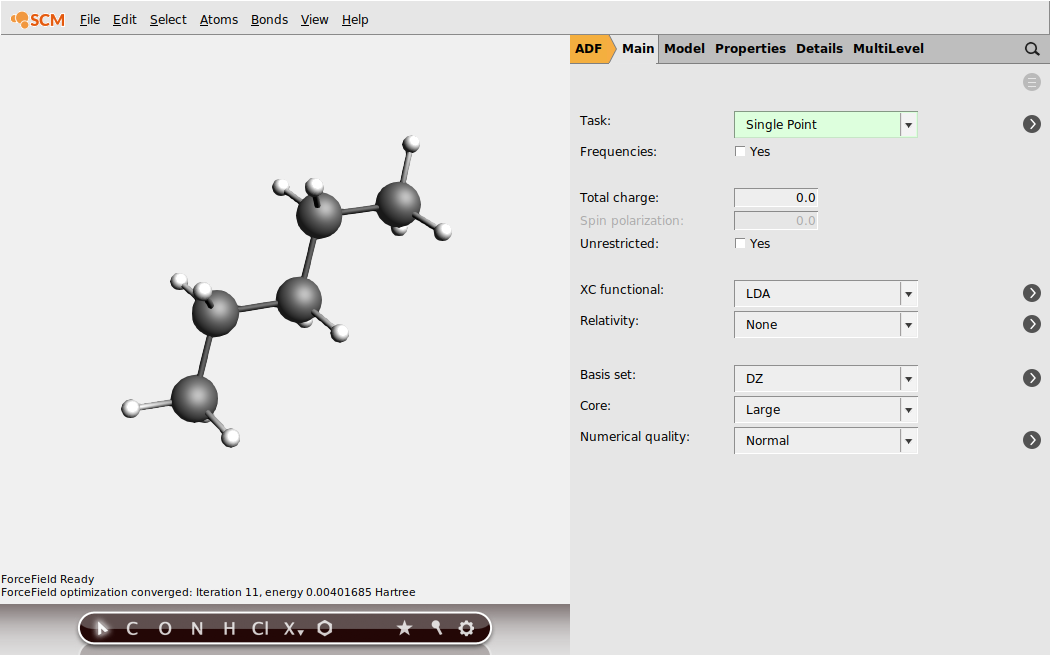This screenshot has width=1050, height=655.
Task: Click the star pre-optimize icon
Action: point(404,628)
